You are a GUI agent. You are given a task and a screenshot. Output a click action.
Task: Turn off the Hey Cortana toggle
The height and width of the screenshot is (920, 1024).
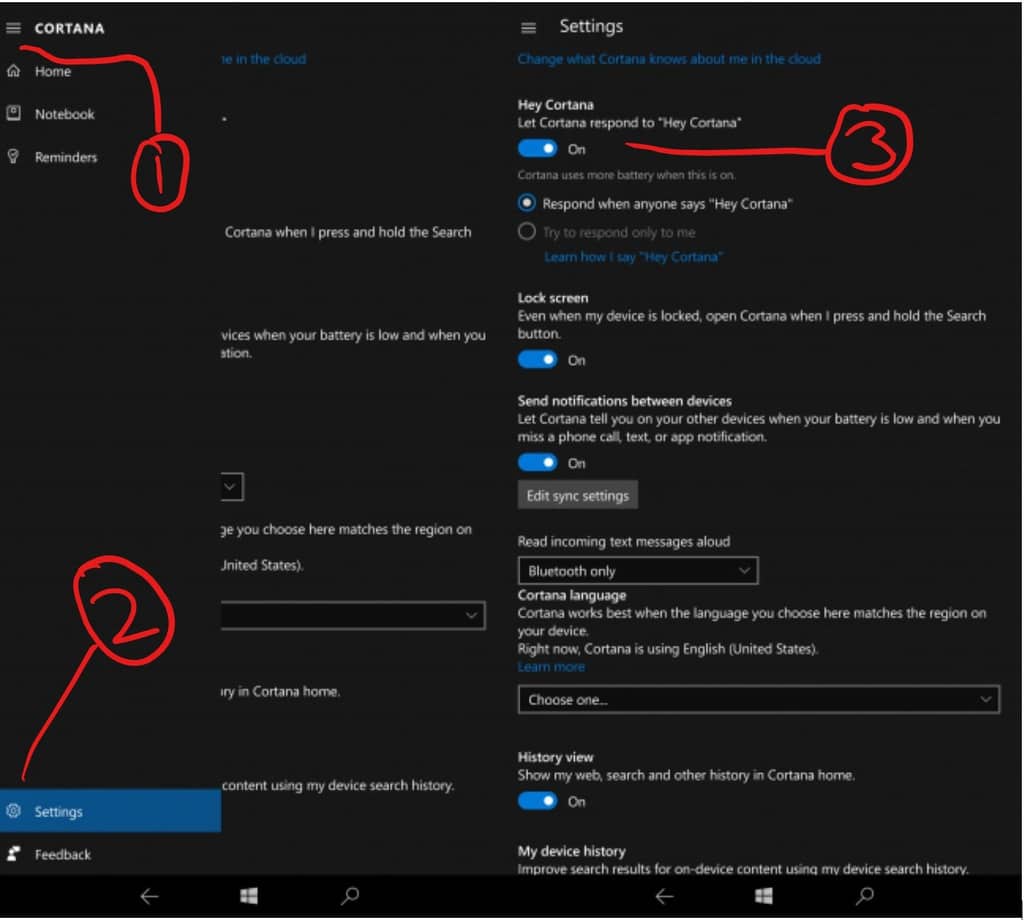pos(537,149)
